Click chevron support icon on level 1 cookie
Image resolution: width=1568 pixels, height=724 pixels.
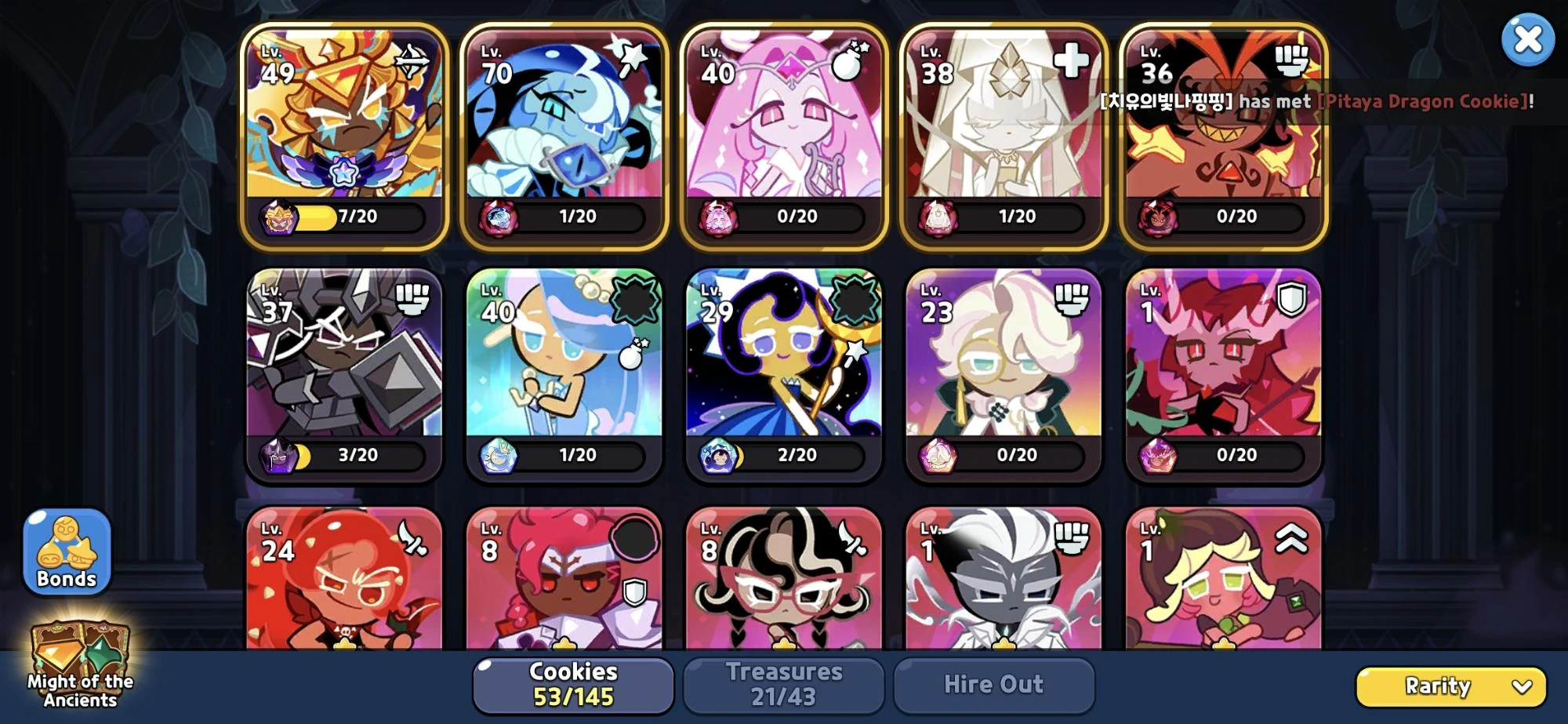click(1291, 538)
